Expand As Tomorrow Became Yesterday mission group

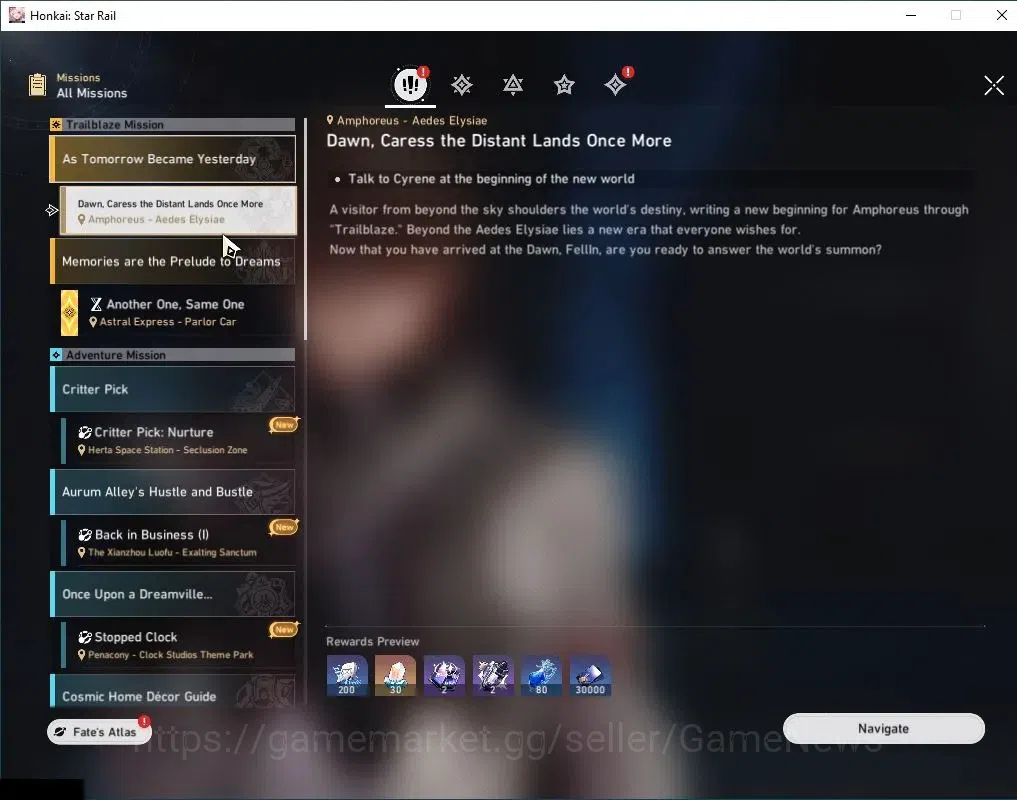pyautogui.click(x=173, y=159)
